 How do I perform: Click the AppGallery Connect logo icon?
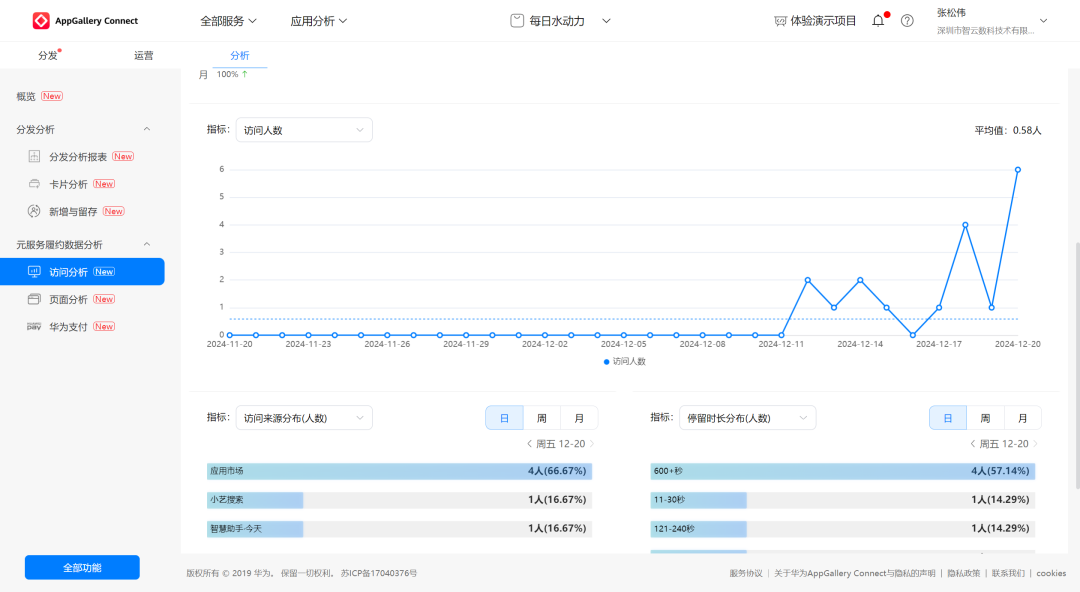coord(41,21)
